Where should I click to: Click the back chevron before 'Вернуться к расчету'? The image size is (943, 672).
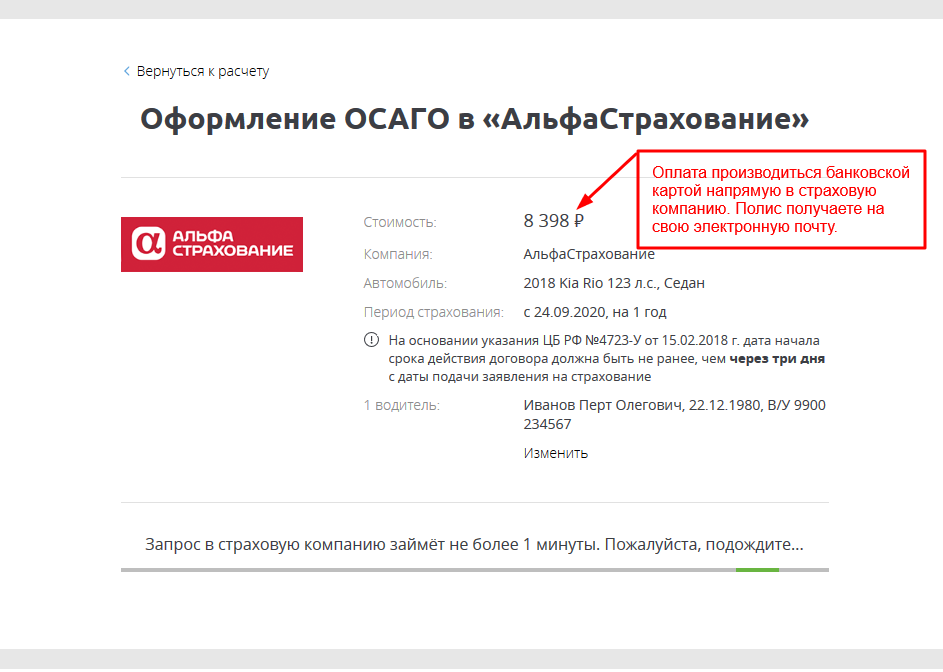[126, 71]
